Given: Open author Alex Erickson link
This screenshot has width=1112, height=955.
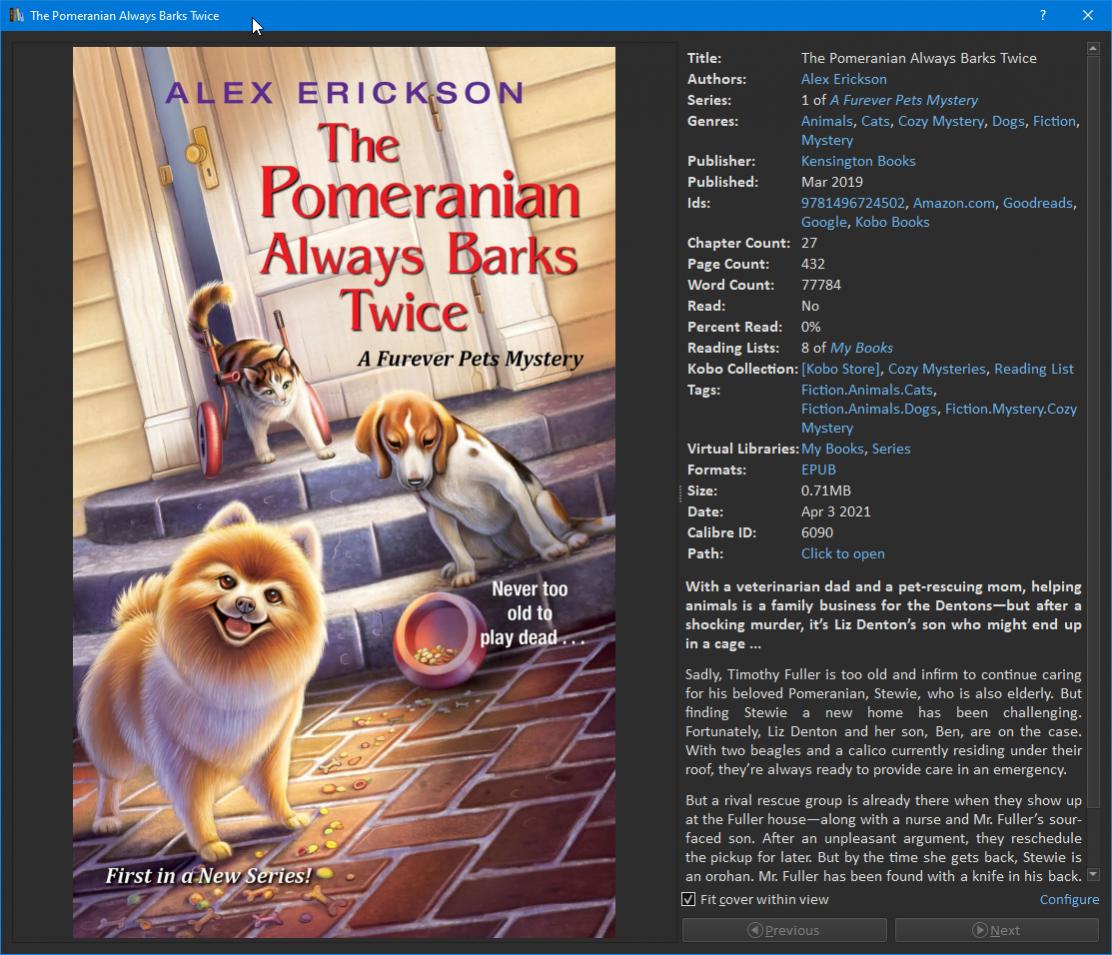Looking at the screenshot, I should [843, 79].
